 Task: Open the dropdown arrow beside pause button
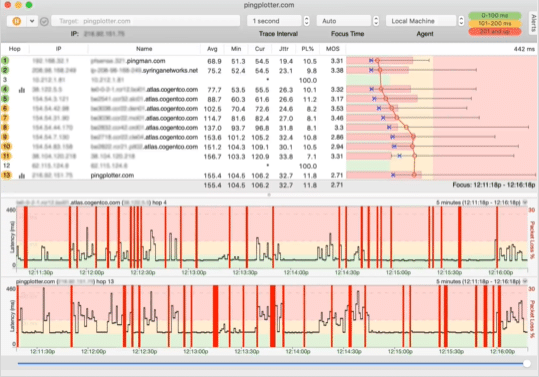click(32, 21)
